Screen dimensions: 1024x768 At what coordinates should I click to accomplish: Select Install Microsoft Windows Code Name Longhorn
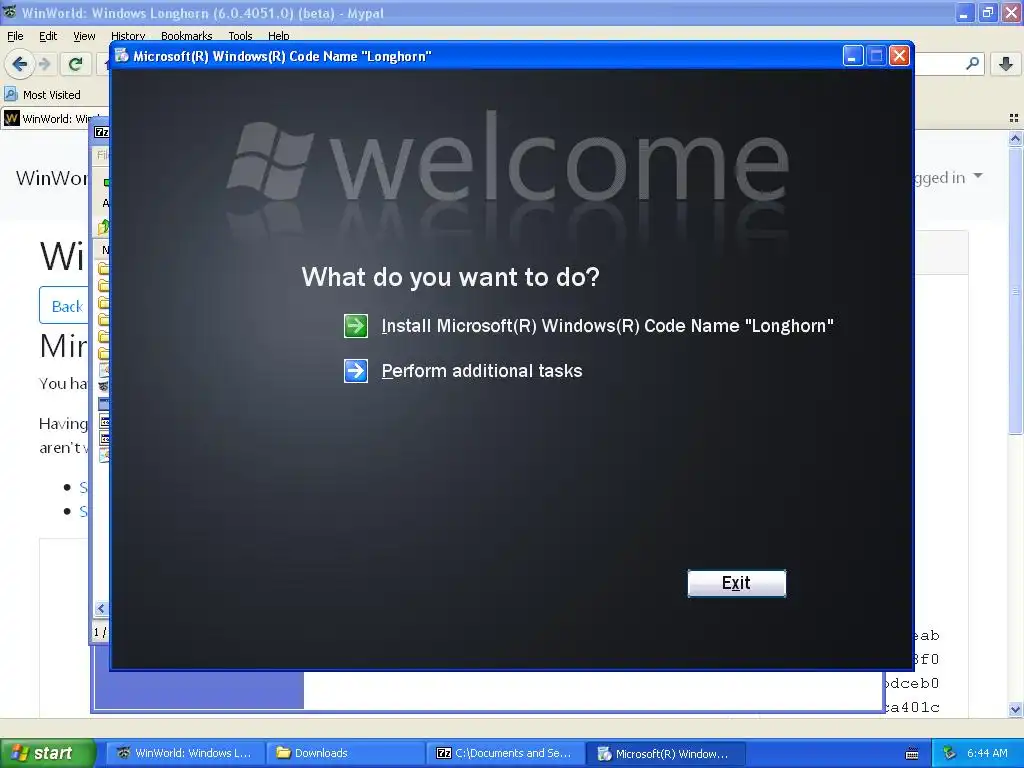tap(607, 325)
